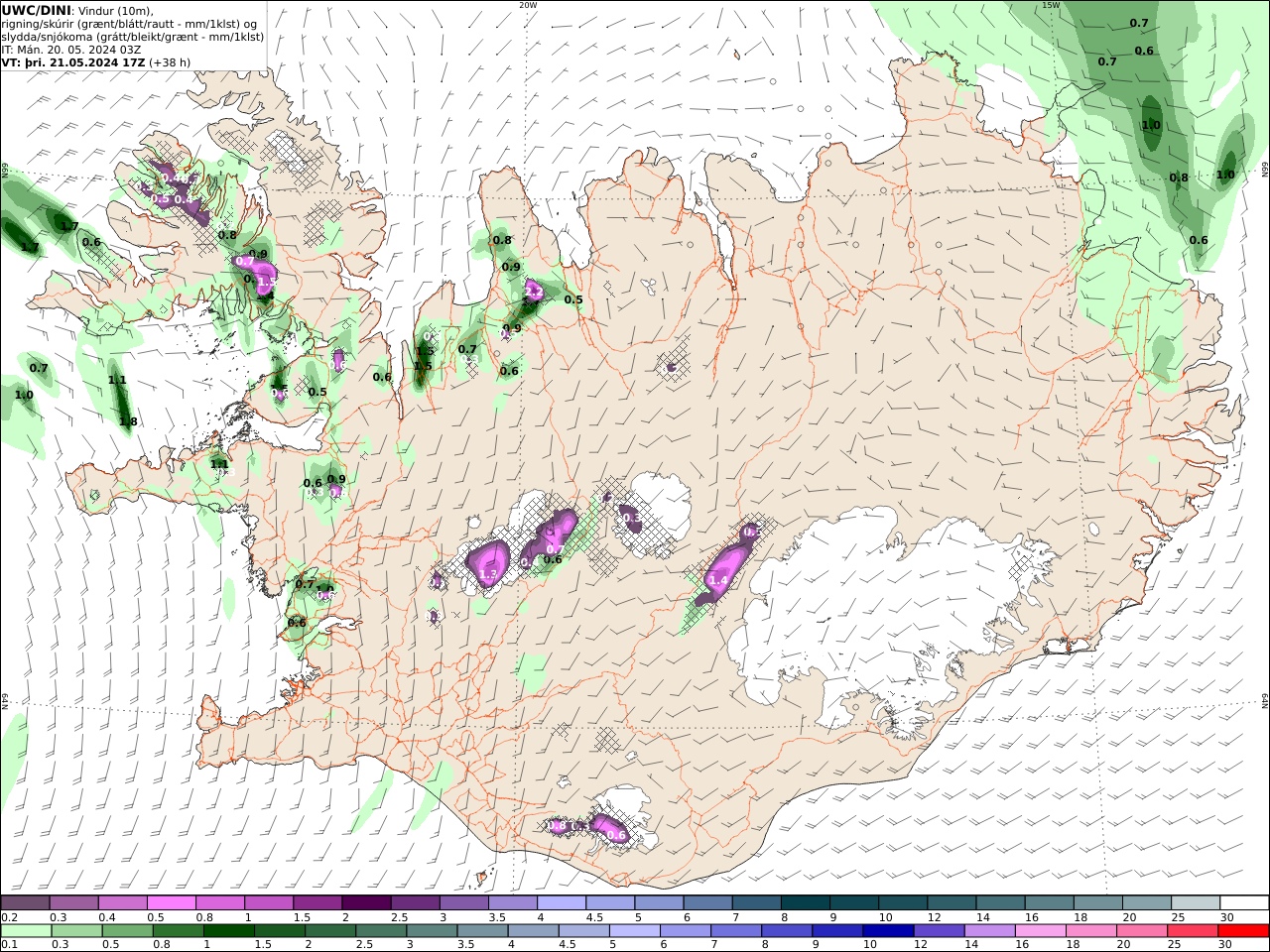Image resolution: width=1270 pixels, height=952 pixels.
Task: Select the dark purple 2 mm snow swatch
Action: point(366,903)
